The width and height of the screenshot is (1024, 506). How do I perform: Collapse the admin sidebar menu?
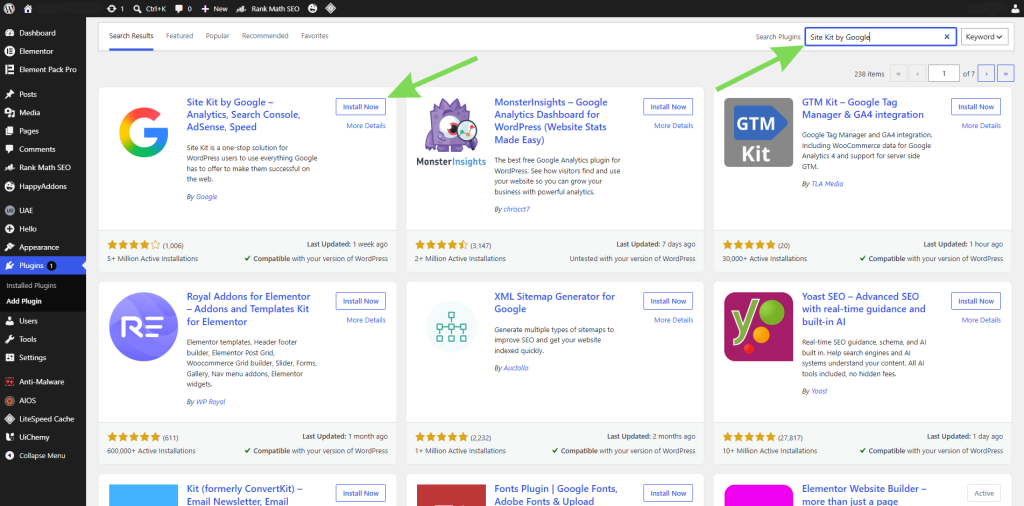(42, 456)
